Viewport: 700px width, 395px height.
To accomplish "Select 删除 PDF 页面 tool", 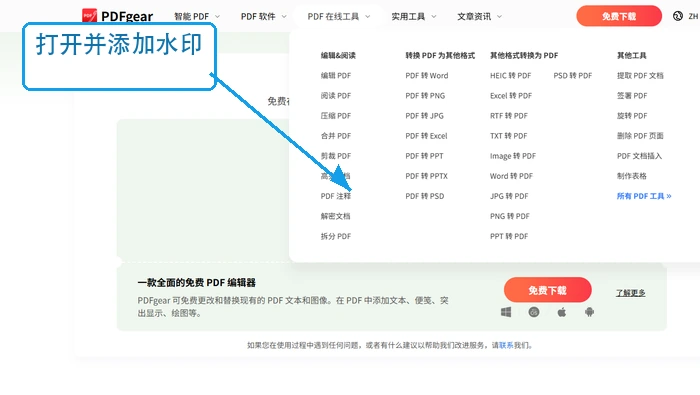I will (640, 136).
